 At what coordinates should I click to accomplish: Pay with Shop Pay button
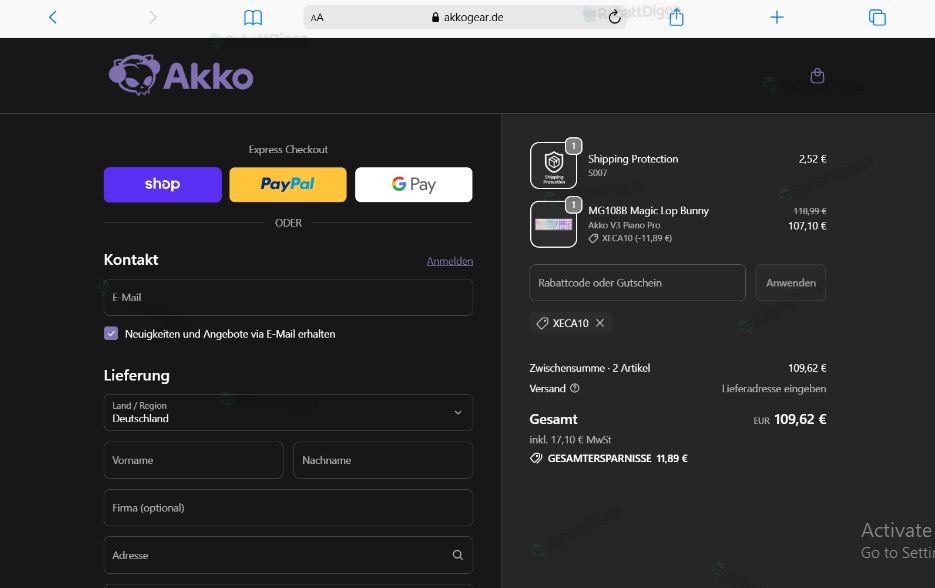click(163, 184)
